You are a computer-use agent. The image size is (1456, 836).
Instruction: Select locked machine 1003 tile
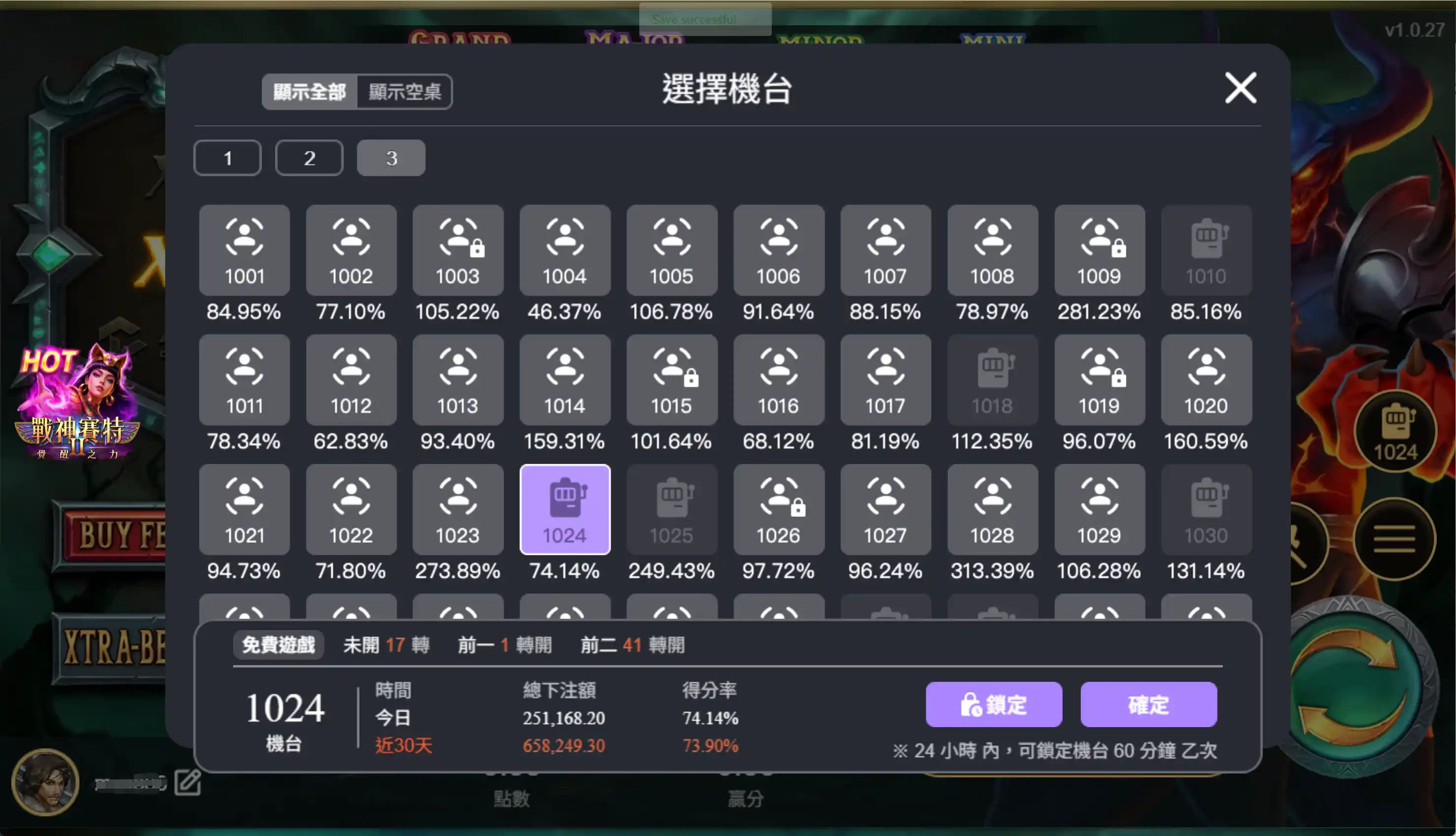[x=458, y=250]
